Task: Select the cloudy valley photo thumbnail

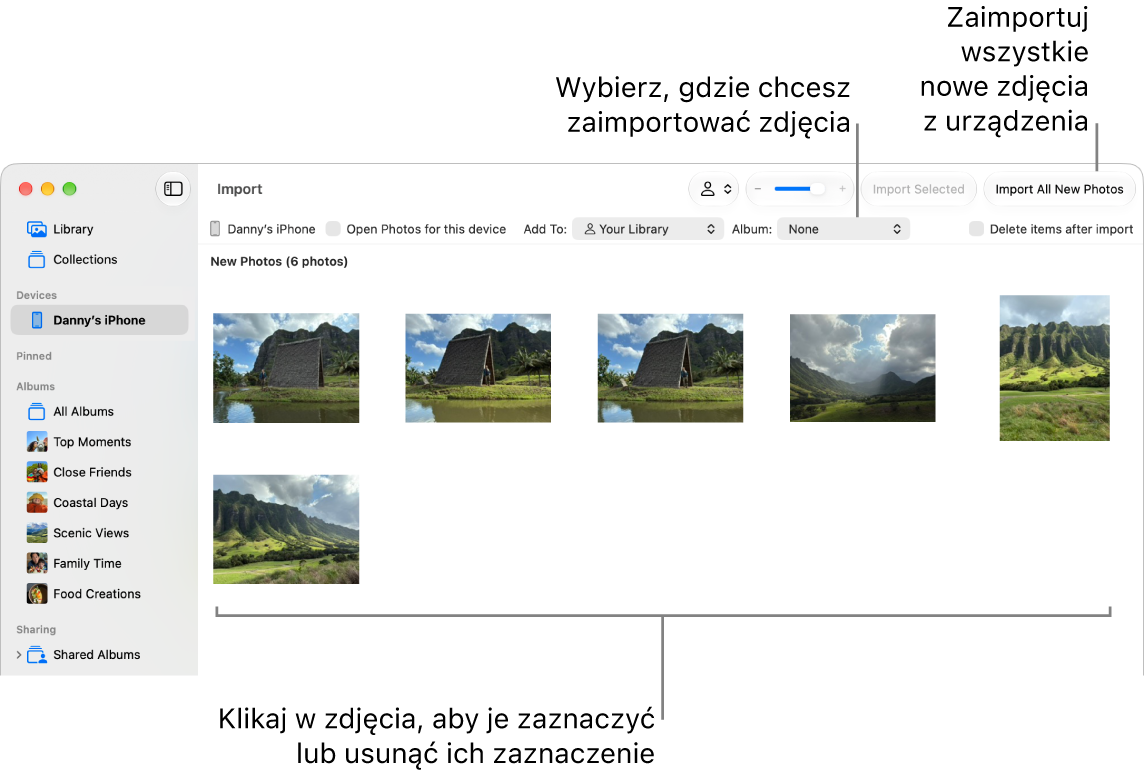Action: click(862, 368)
